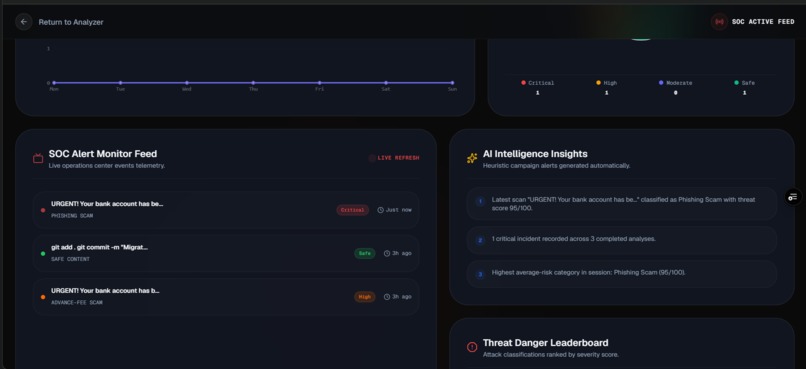This screenshot has height=369, width=806.
Task: Select the Sun data point on chart
Action: tap(452, 82)
